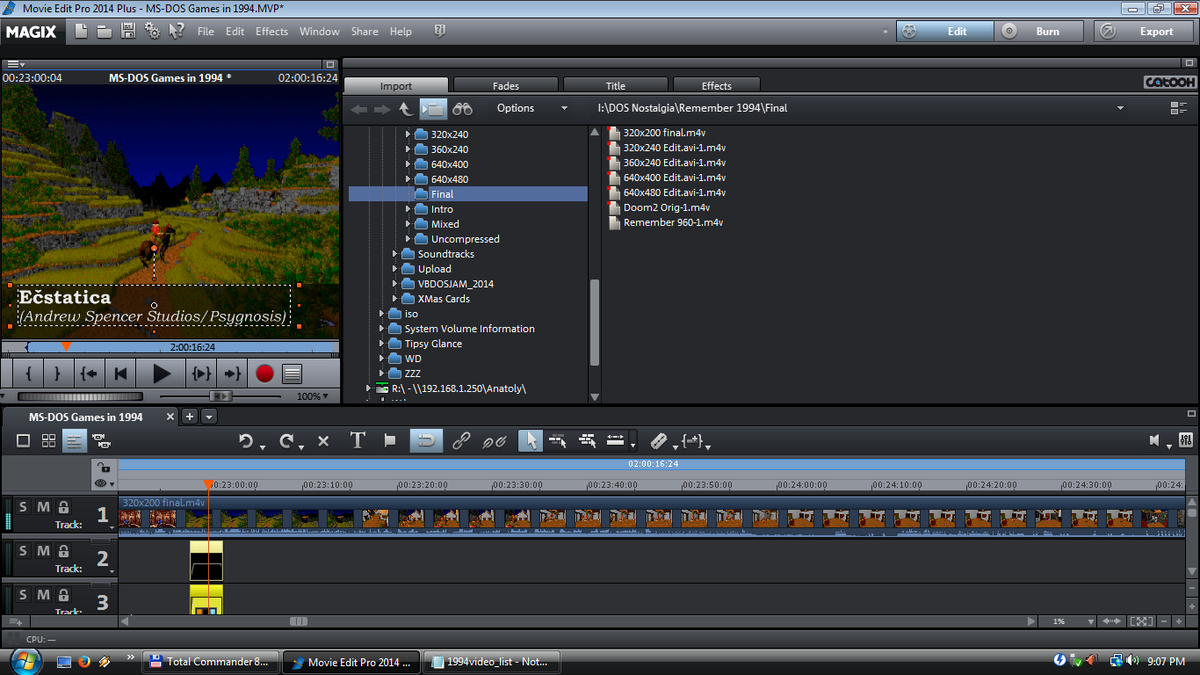1200x675 pixels.
Task: Switch to timeline mode view icon
Action: click(75, 441)
